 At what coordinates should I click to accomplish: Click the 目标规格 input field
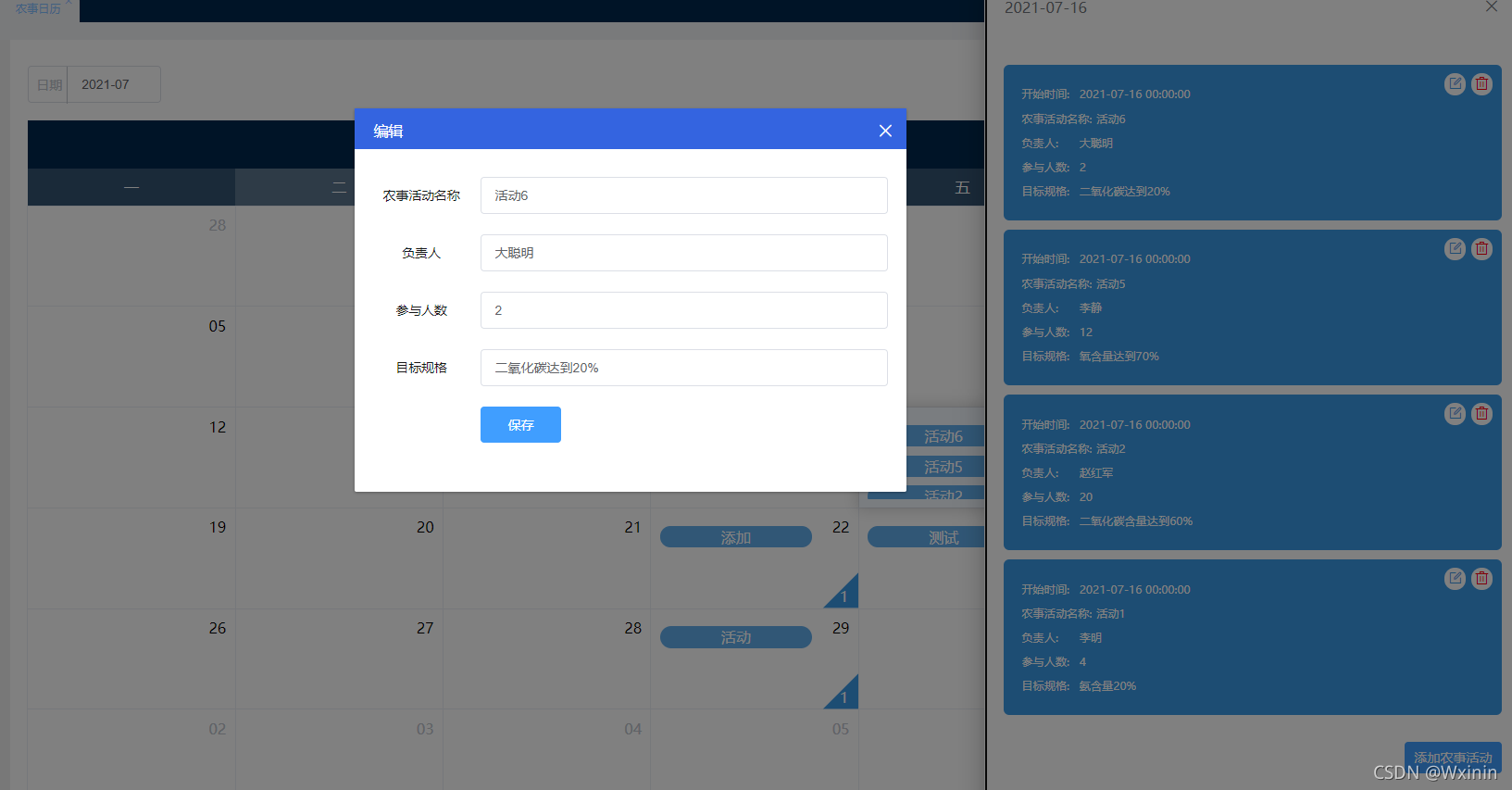coord(683,368)
